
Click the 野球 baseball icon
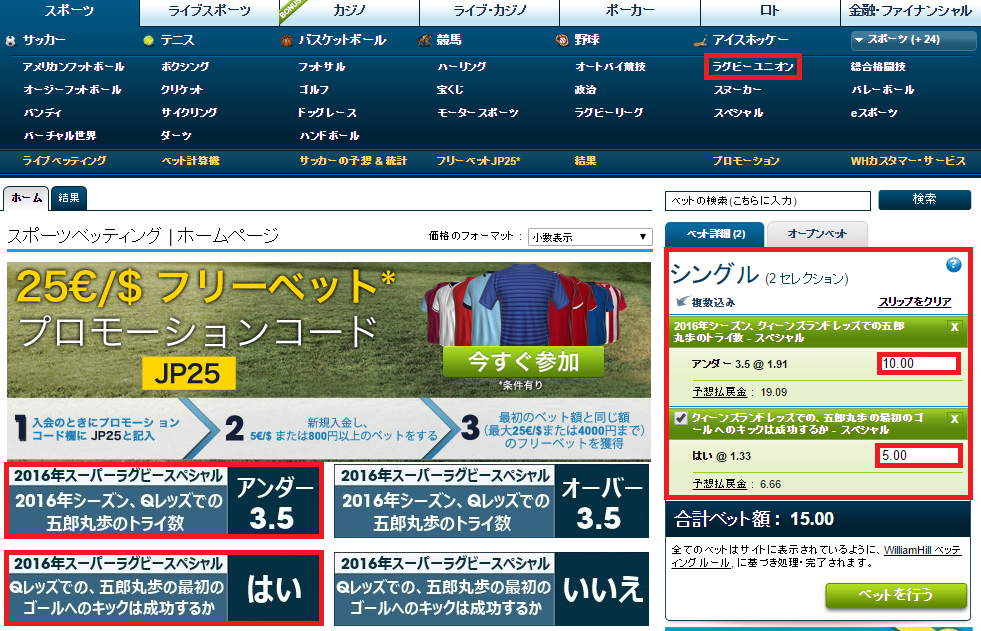point(562,41)
